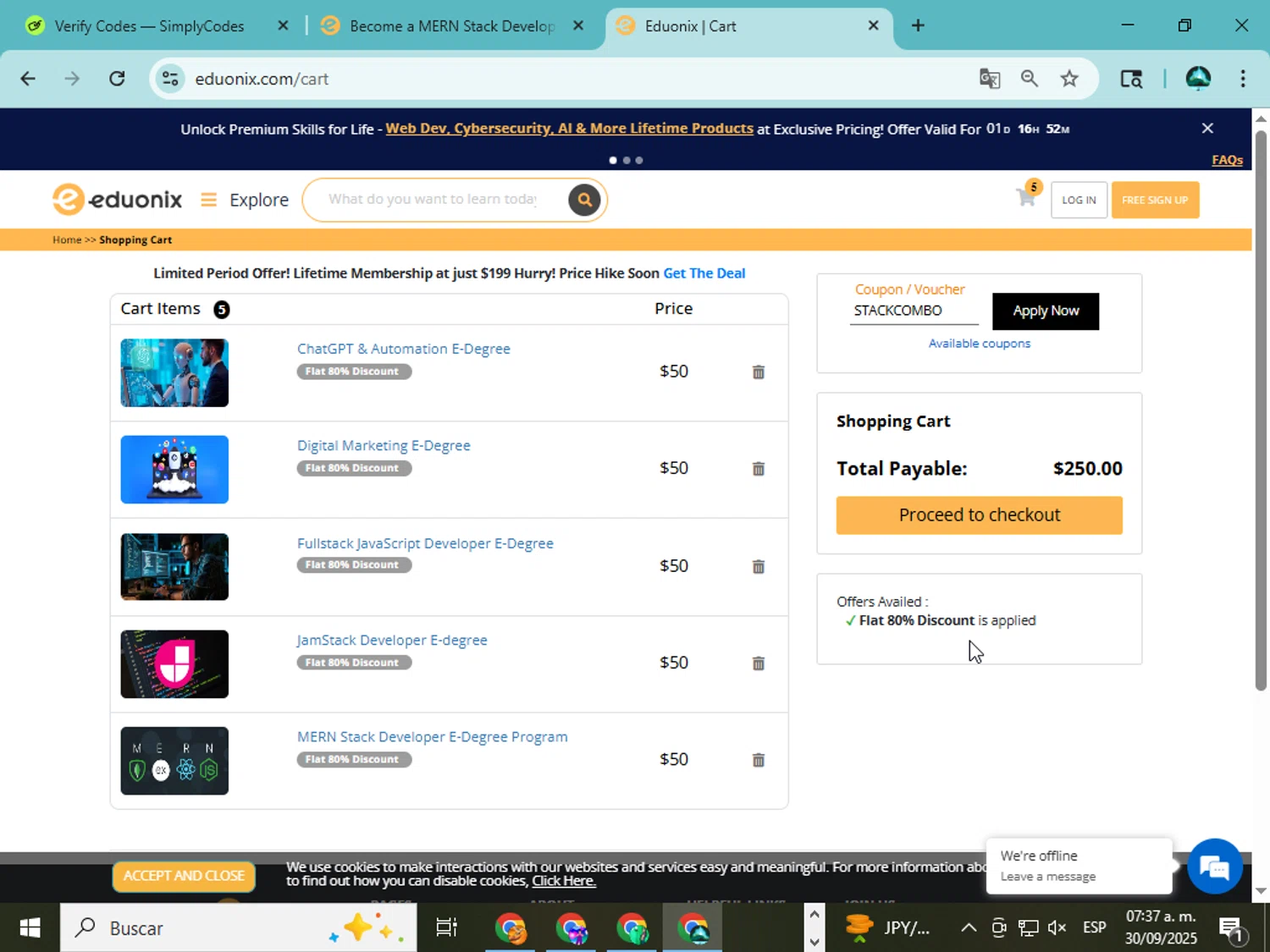Click the ChatGPT & Automation course thumbnail
Screen dimensions: 1270x952
pos(174,372)
